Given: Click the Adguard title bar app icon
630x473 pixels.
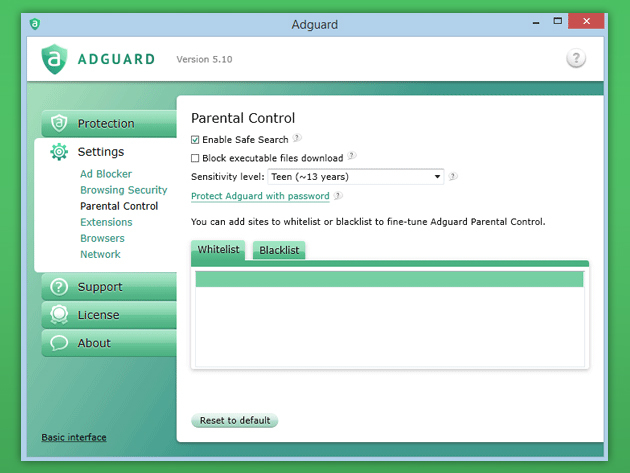Looking at the screenshot, I should coord(35,24).
